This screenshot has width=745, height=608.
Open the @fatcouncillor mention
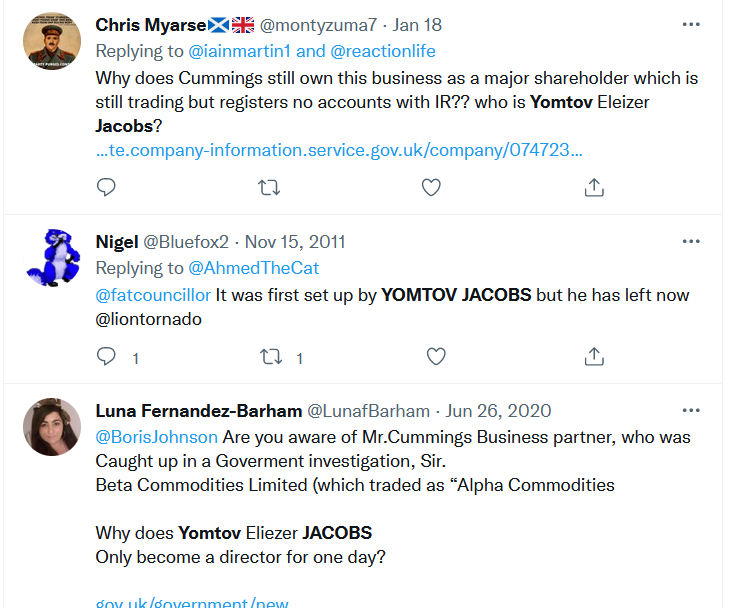153,295
